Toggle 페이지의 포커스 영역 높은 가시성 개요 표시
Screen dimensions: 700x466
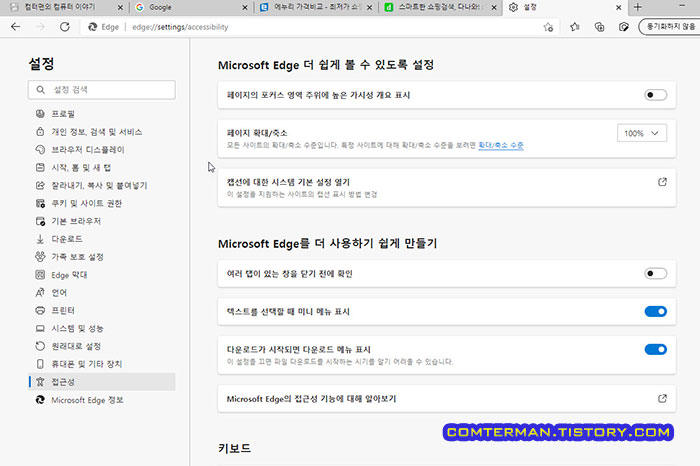655,95
